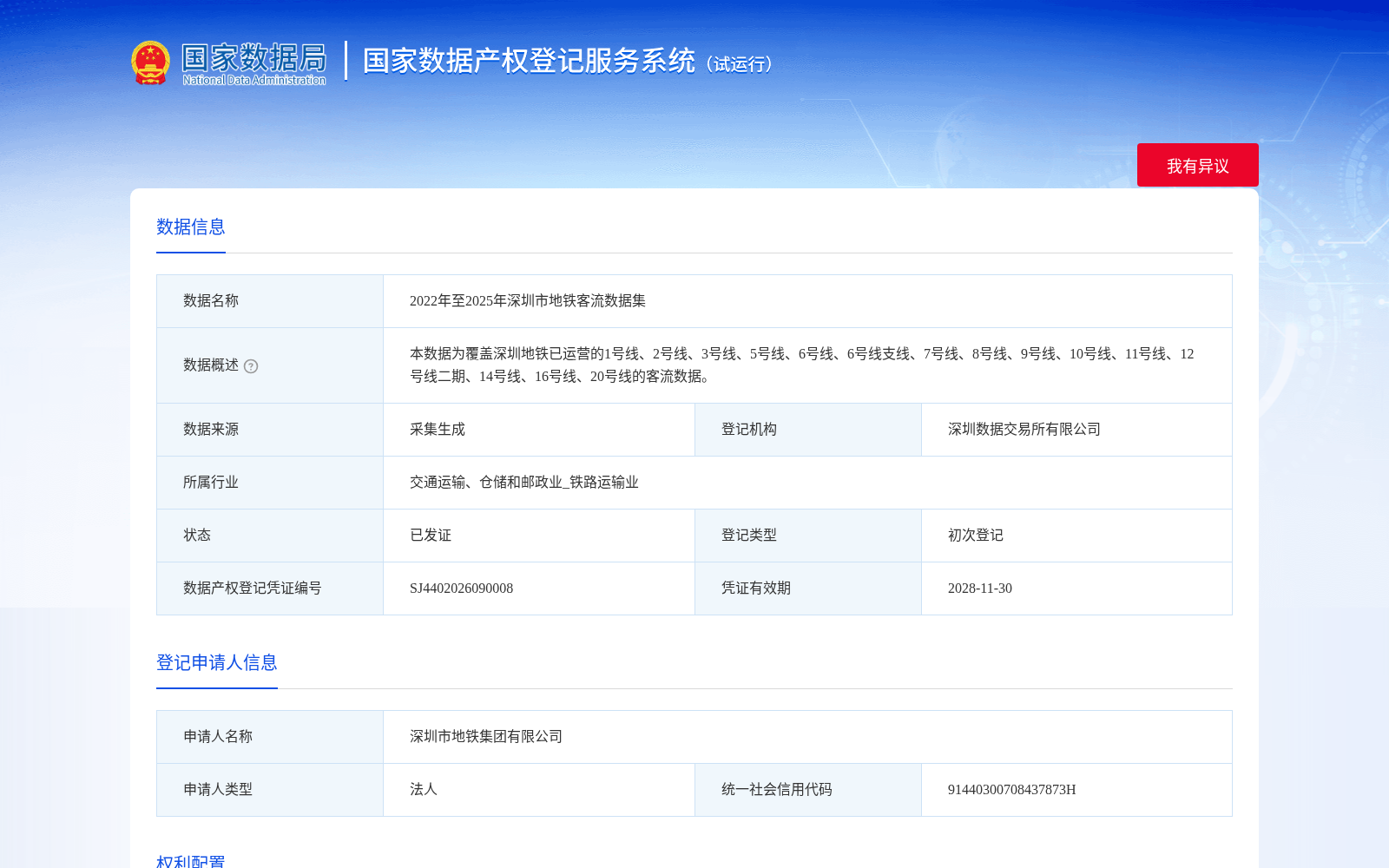The width and height of the screenshot is (1389, 868).
Task: Open the 权利配置 section heading
Action: [x=191, y=861]
